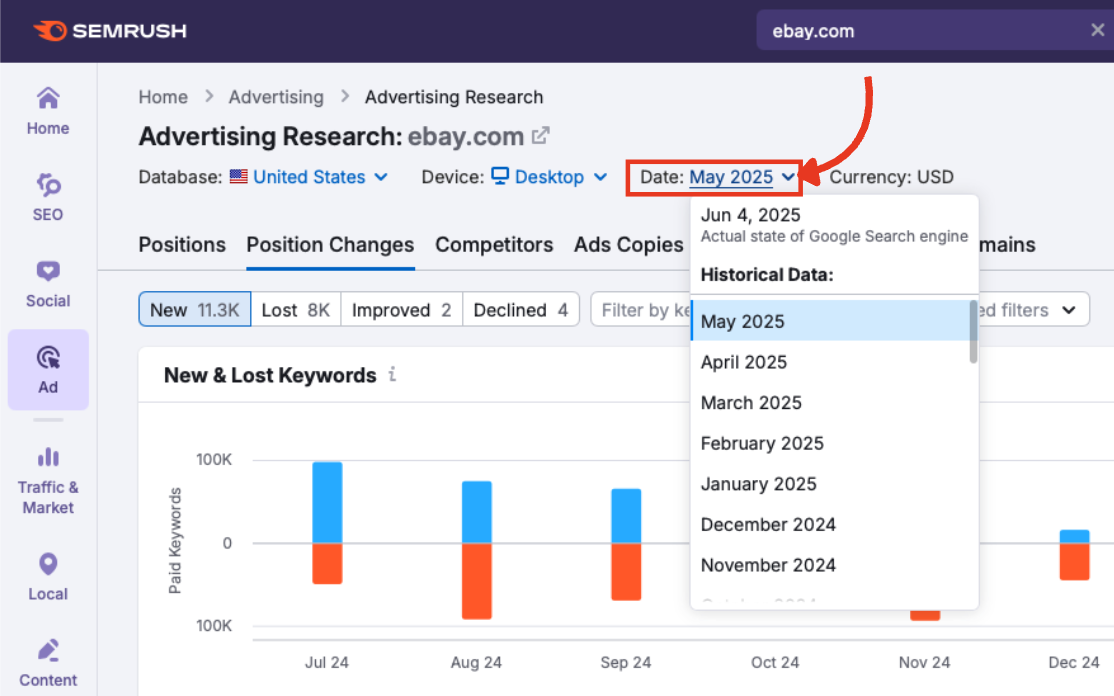Select April 2025 from the historical data list
The image size is (1114, 696).
pyautogui.click(x=744, y=362)
